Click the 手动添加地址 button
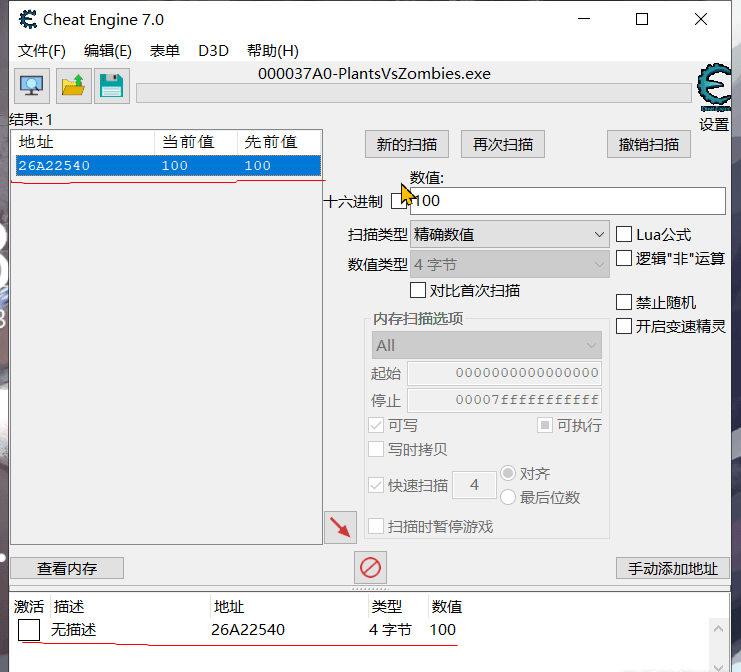The height and width of the screenshot is (672, 741). (x=671, y=569)
